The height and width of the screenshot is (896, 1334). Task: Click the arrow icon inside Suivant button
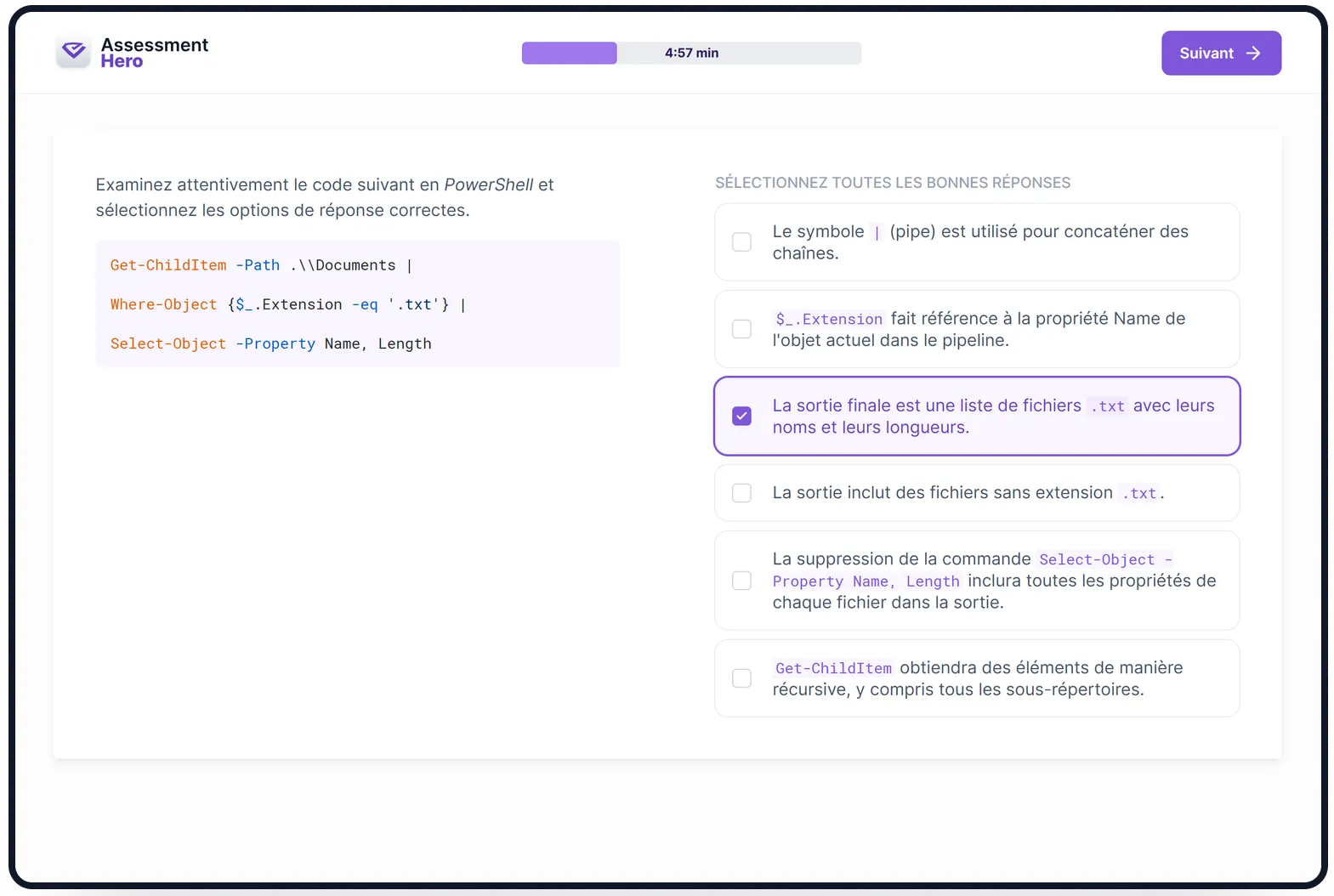coord(1253,53)
